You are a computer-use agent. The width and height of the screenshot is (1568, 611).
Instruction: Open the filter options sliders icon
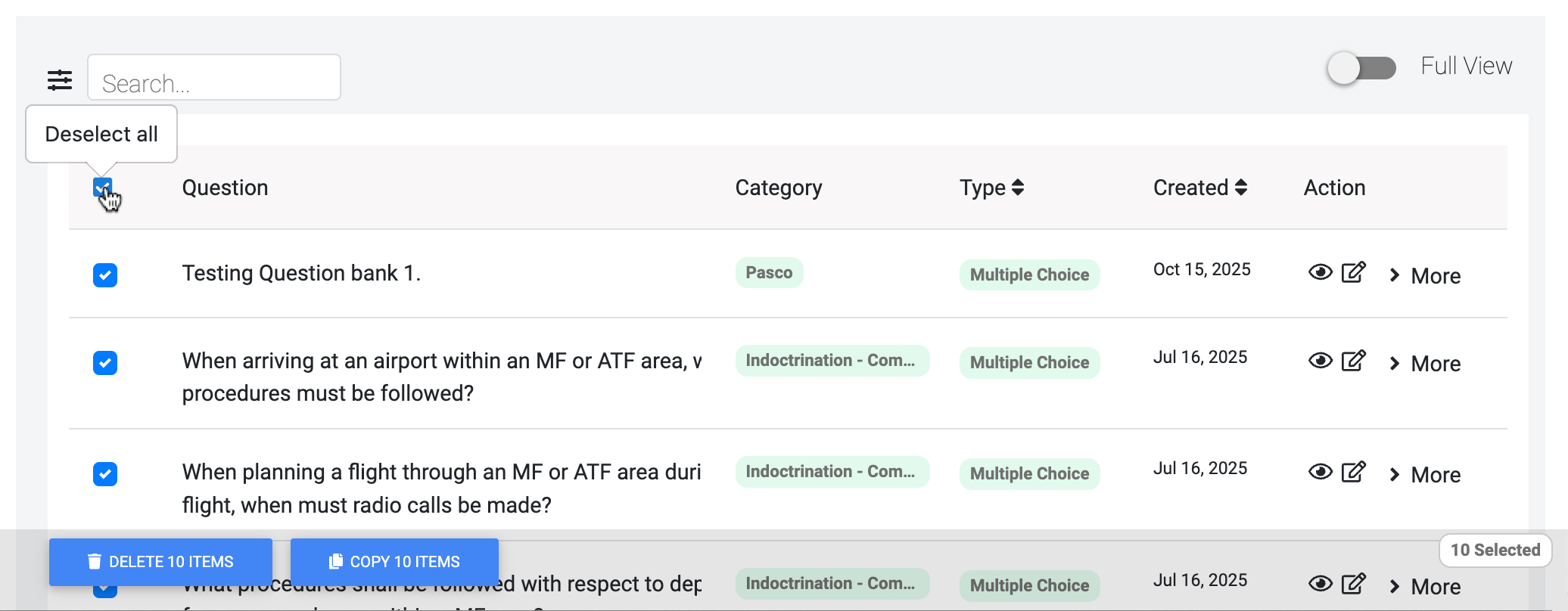(x=60, y=79)
